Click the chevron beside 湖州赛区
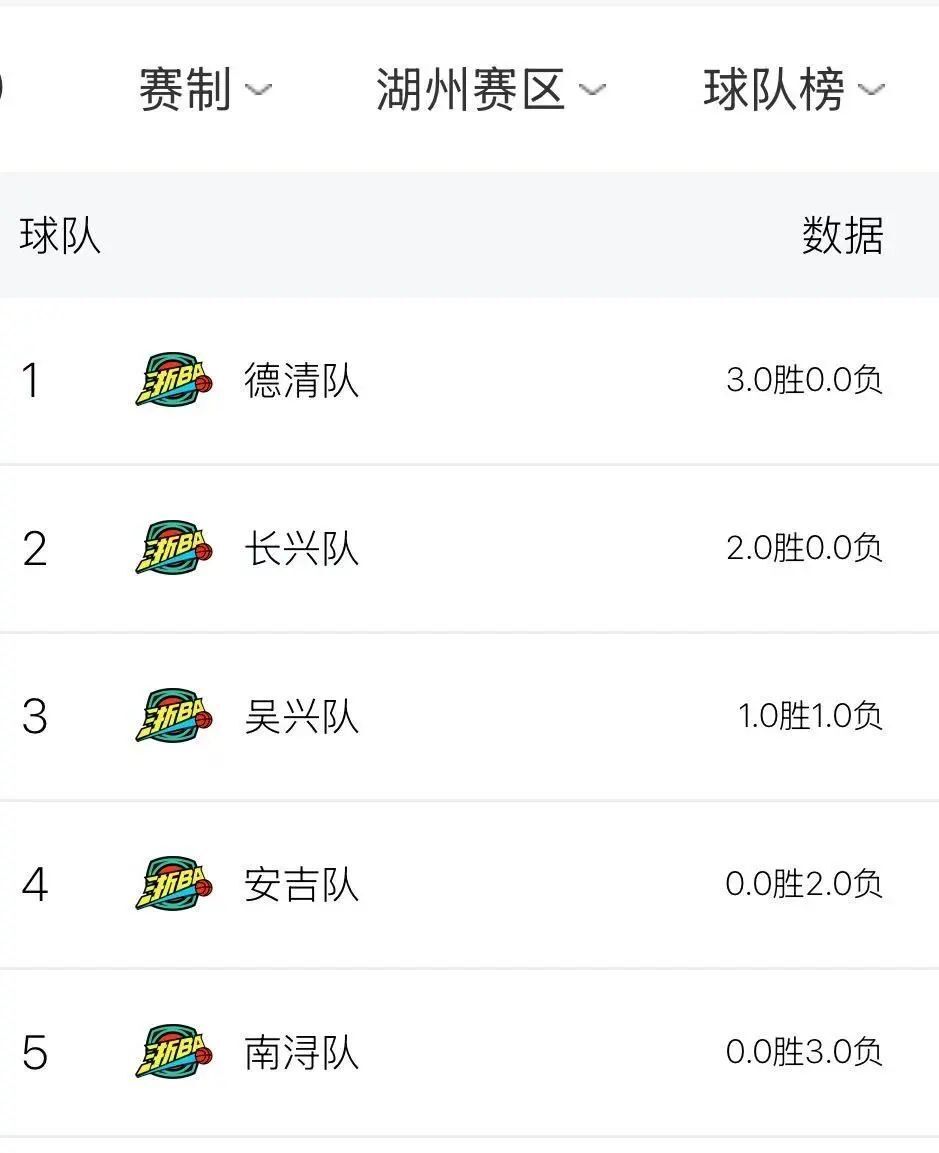Image resolution: width=939 pixels, height=1153 pixels. tap(592, 90)
